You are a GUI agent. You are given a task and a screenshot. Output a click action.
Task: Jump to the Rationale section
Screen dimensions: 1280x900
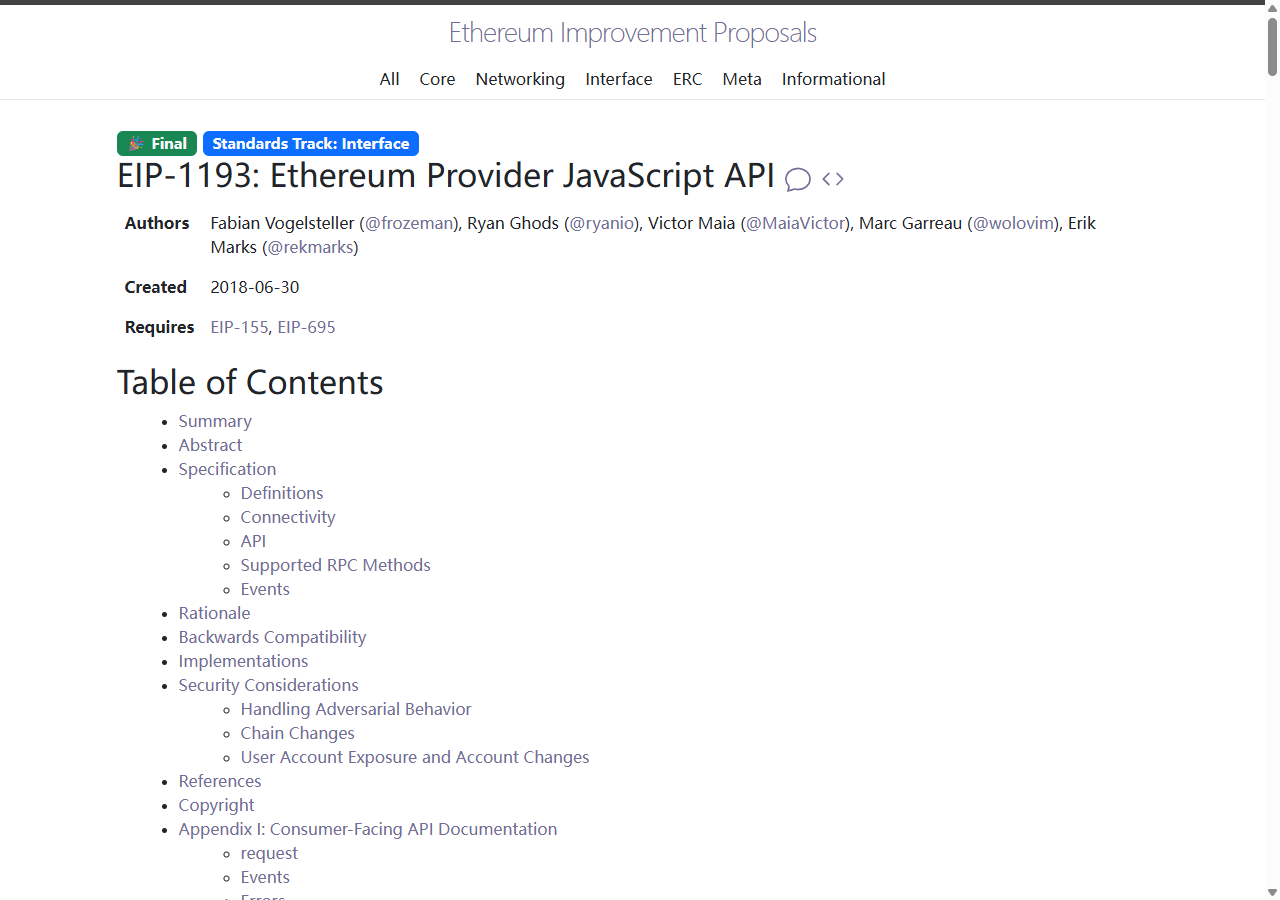[x=214, y=613]
